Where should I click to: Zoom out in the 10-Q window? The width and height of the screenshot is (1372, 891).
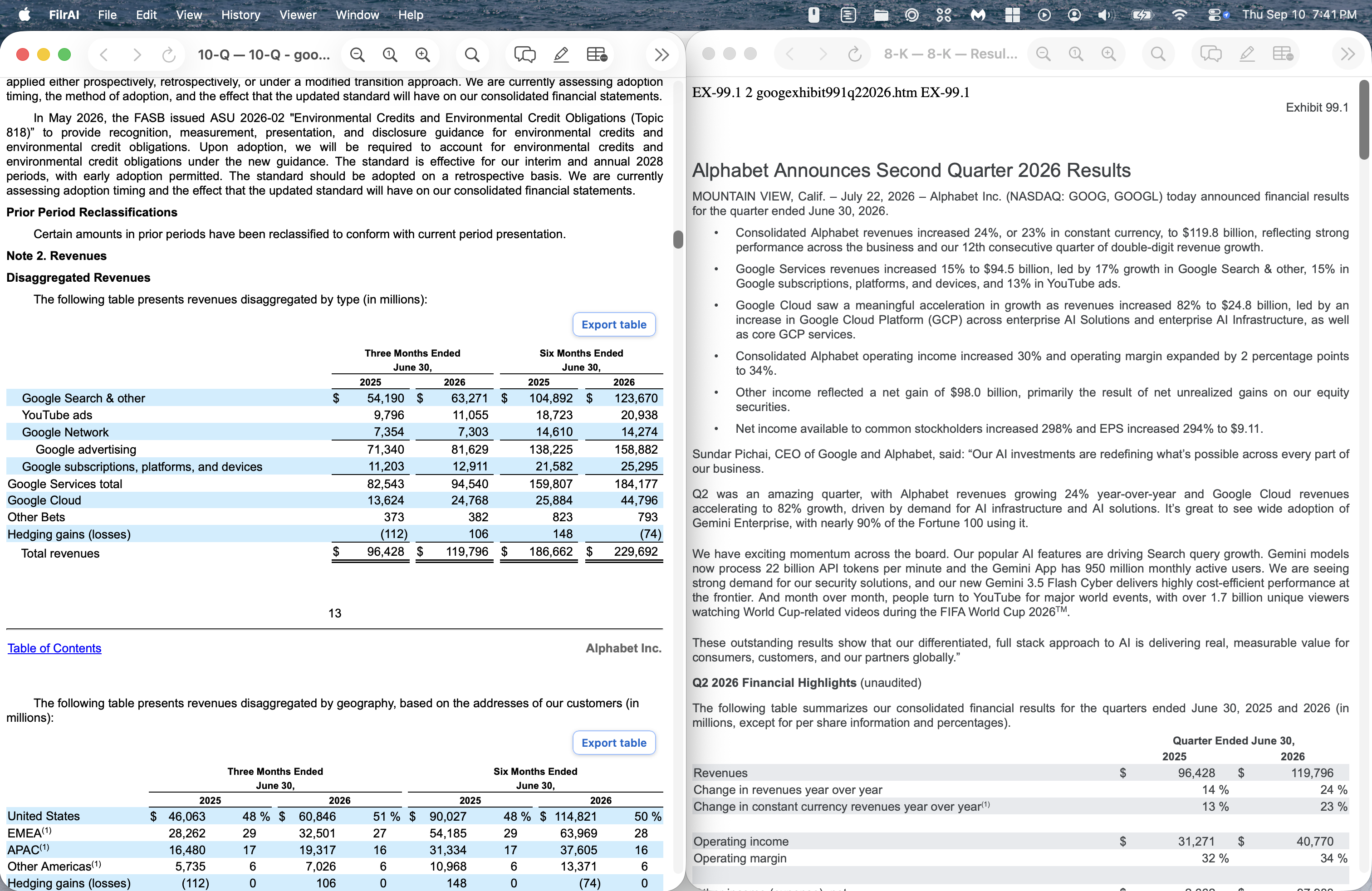[358, 55]
